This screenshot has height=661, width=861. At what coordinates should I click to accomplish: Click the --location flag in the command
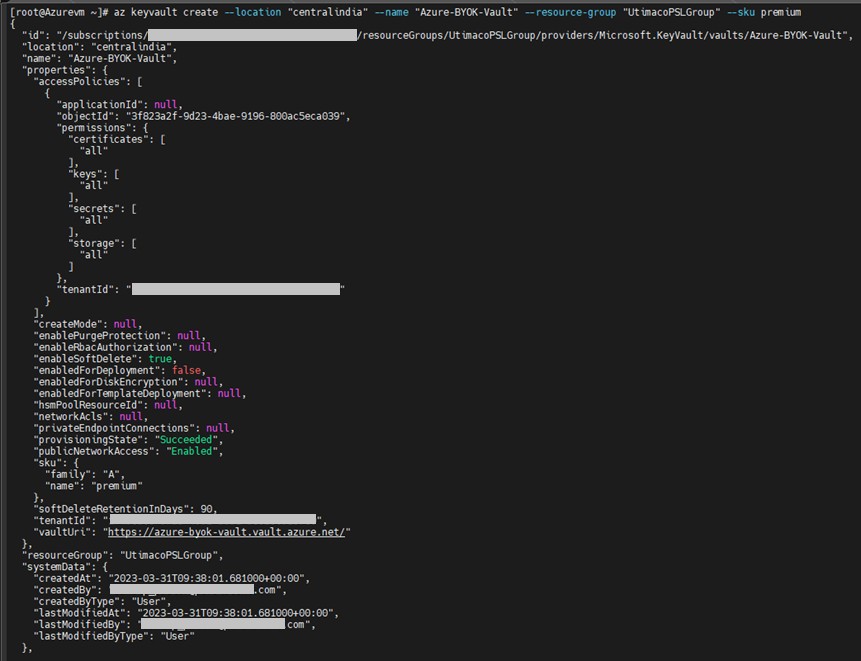(253, 12)
